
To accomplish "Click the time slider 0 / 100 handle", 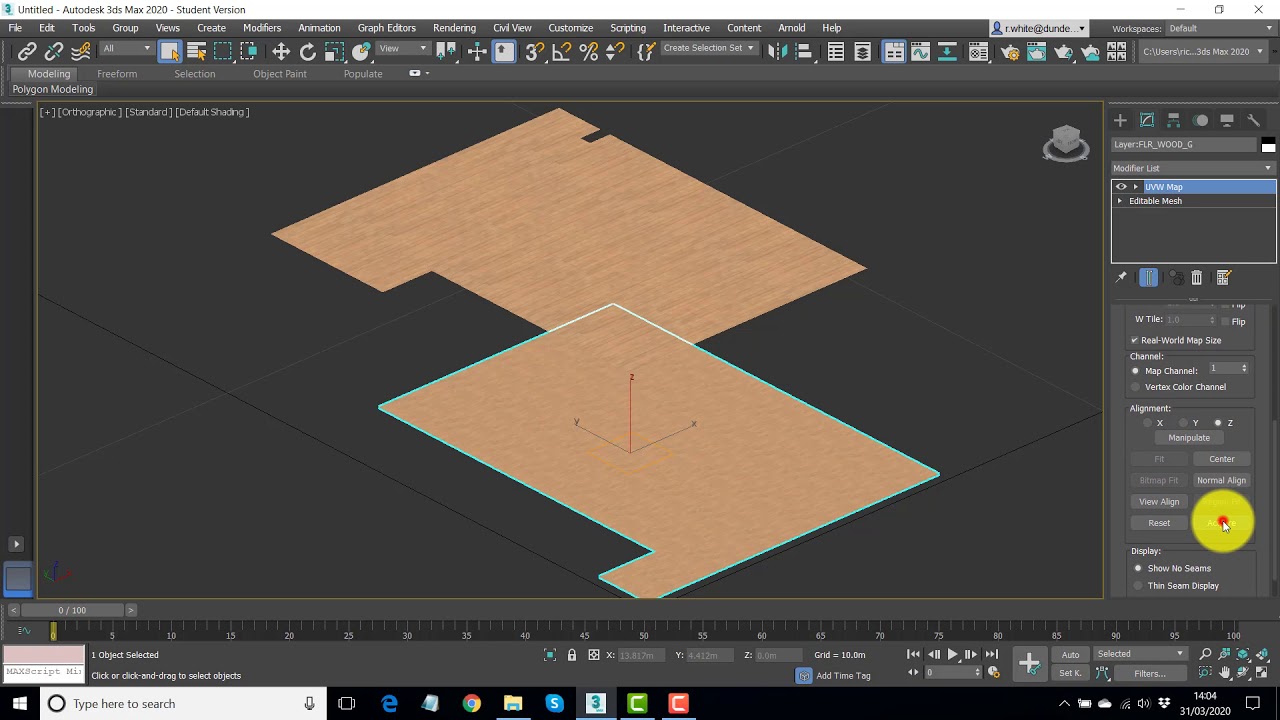I will pos(72,610).
